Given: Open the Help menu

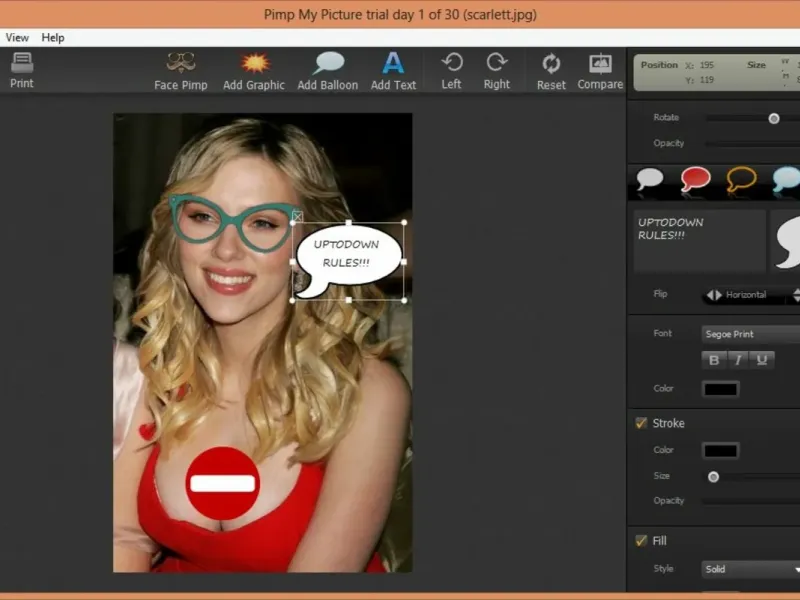Looking at the screenshot, I should click(x=53, y=38).
